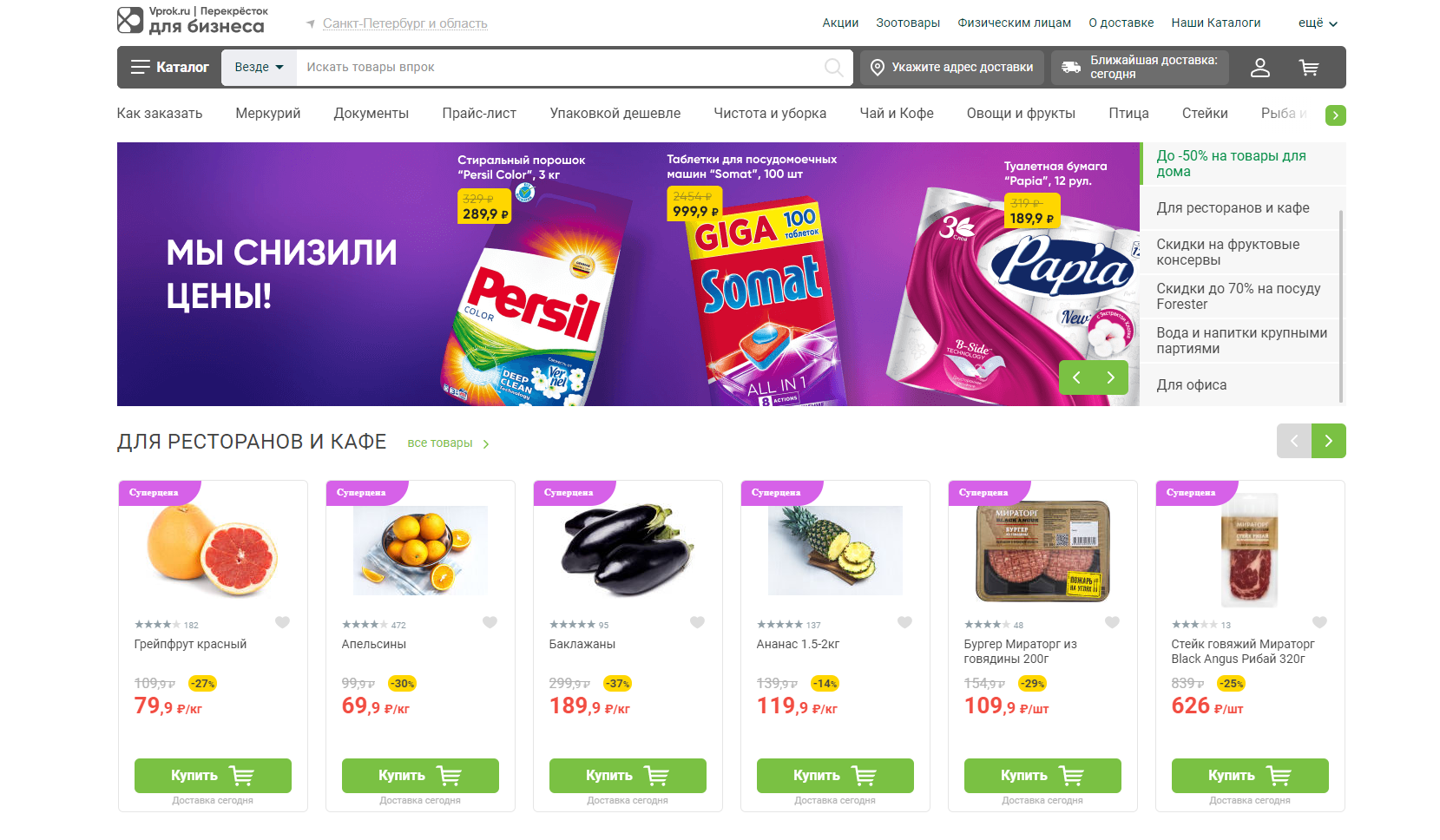
Task: Select Для ресторанов и кафе side tab
Action: pos(1233,208)
